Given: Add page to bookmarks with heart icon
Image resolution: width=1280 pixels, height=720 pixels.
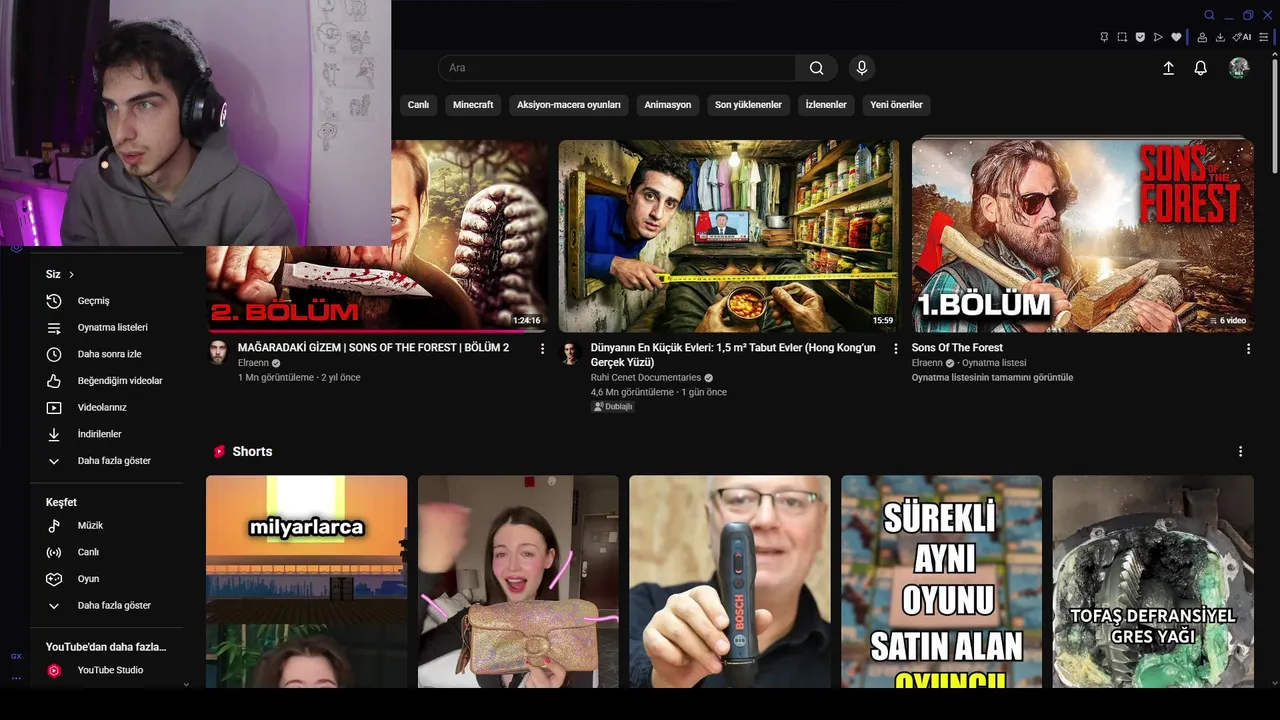Looking at the screenshot, I should click(x=1176, y=37).
